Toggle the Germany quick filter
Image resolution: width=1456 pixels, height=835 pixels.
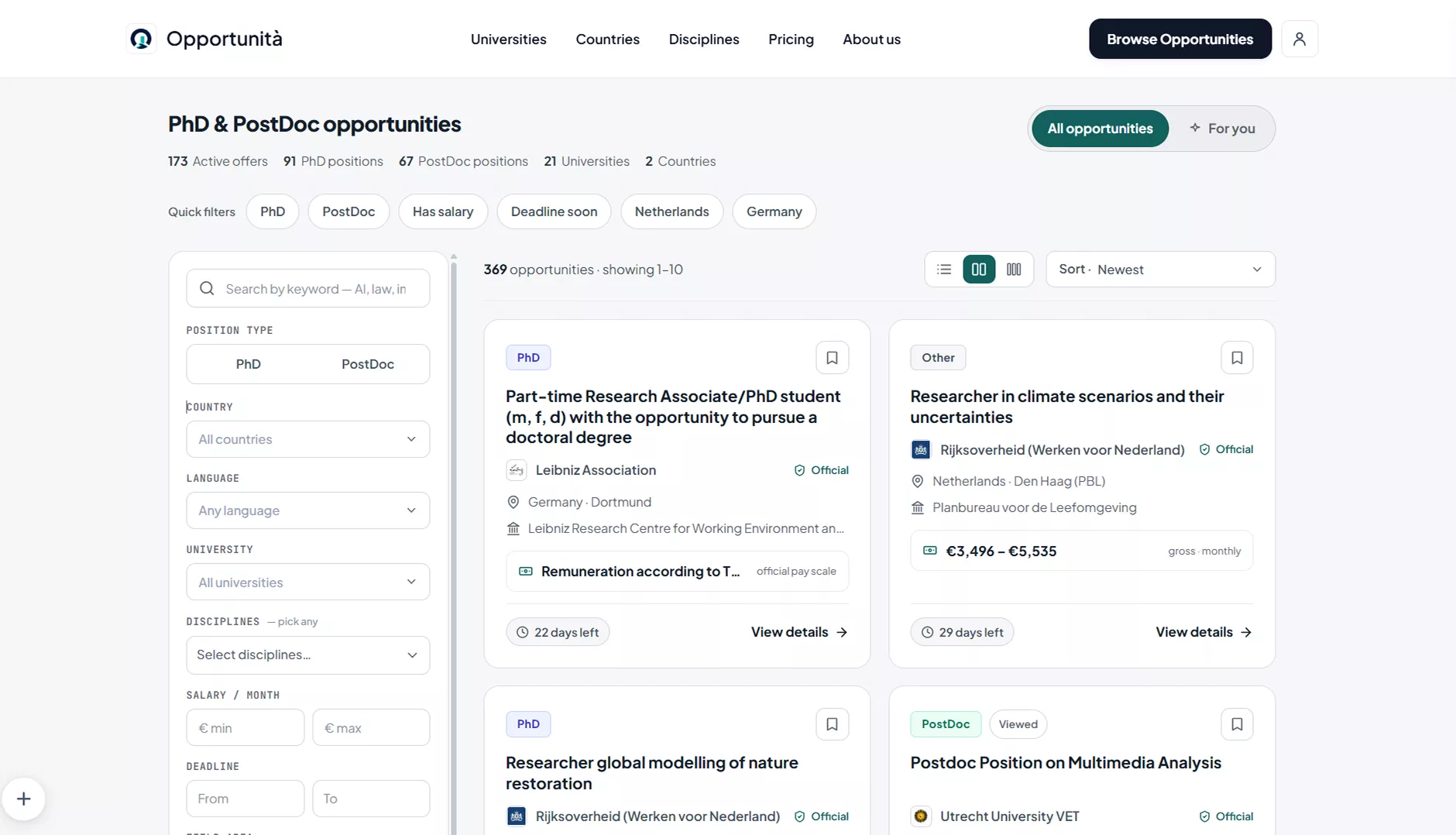[x=774, y=211]
